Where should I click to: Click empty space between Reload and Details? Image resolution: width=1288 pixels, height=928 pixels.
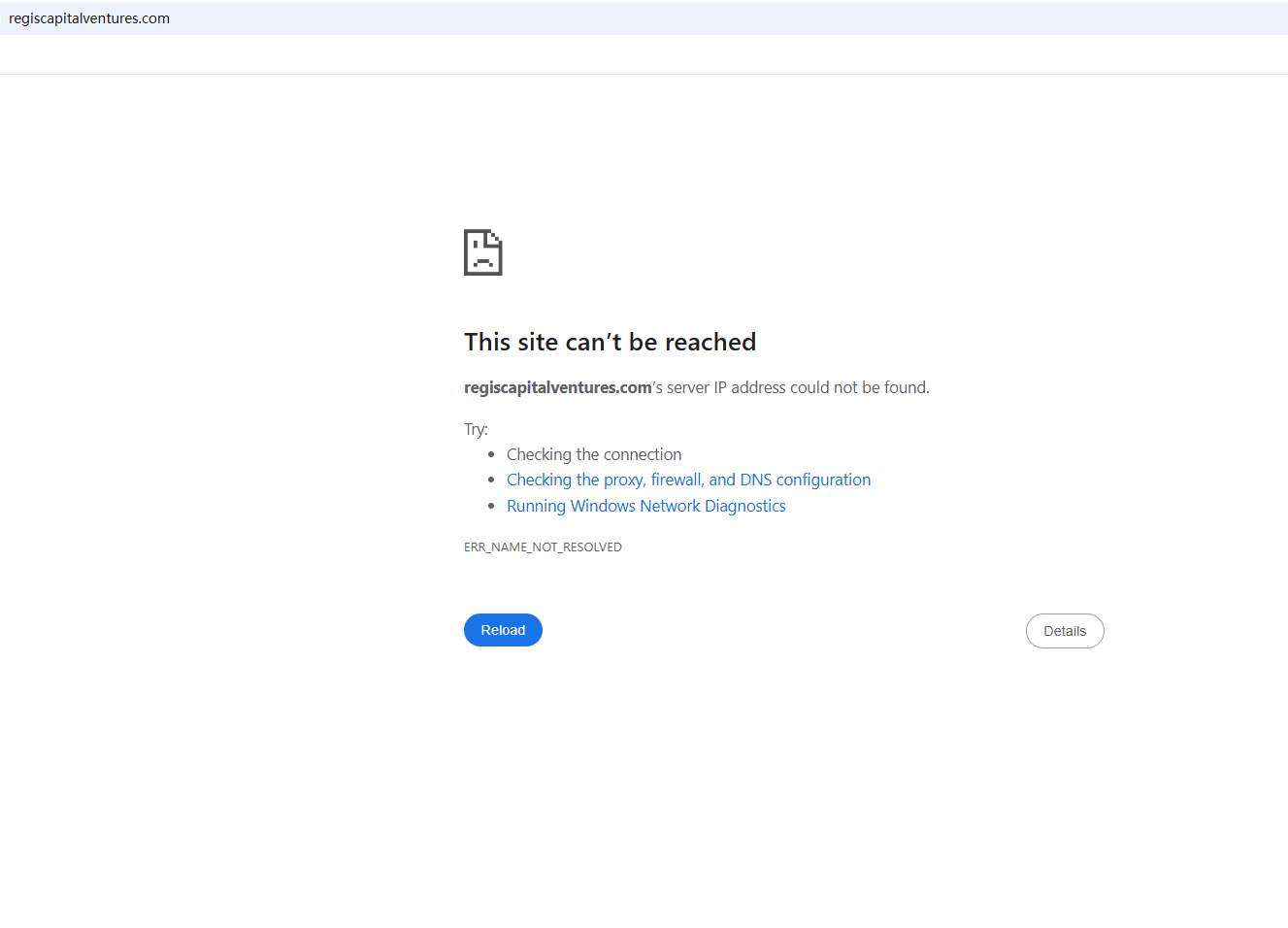coord(776,631)
